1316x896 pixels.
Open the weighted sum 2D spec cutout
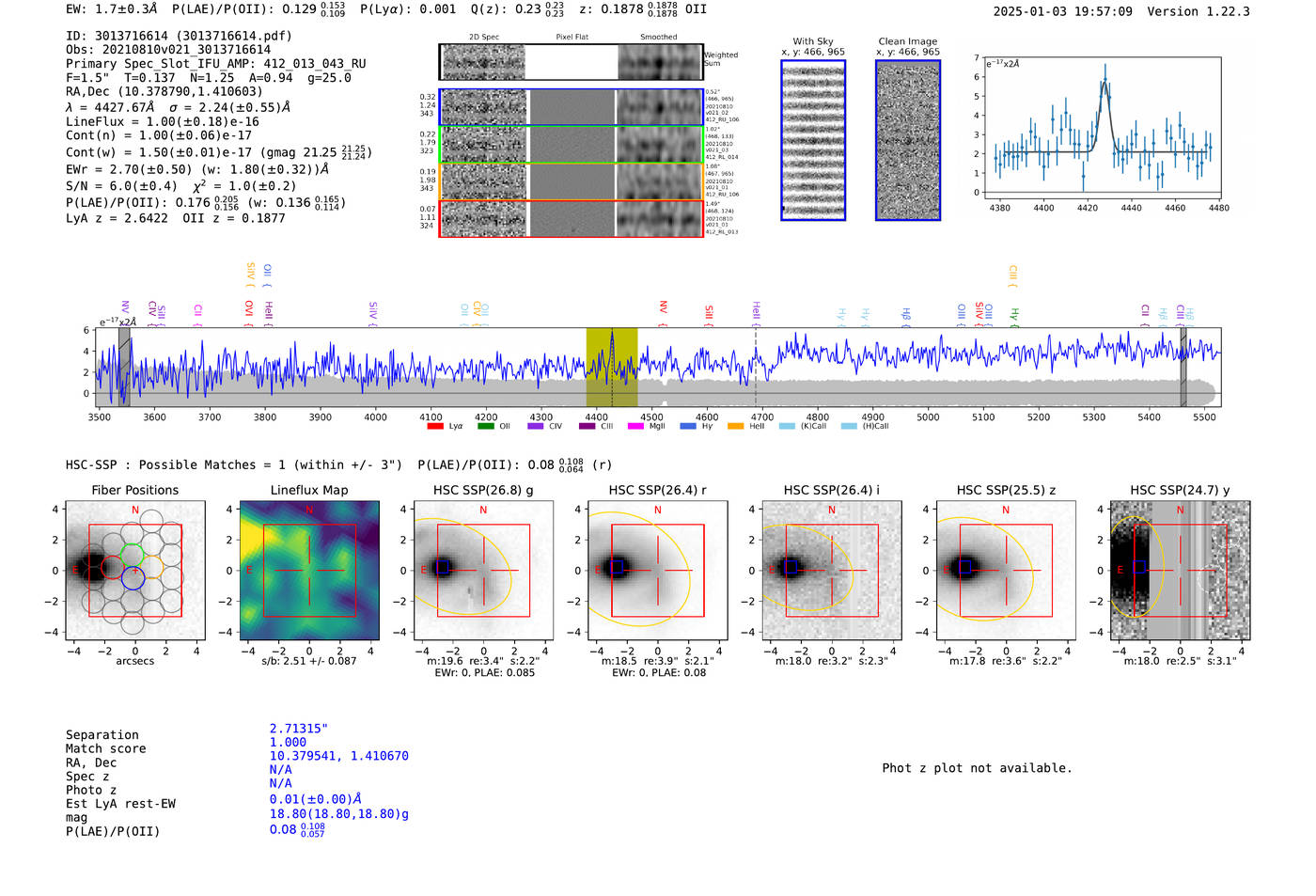pos(483,62)
